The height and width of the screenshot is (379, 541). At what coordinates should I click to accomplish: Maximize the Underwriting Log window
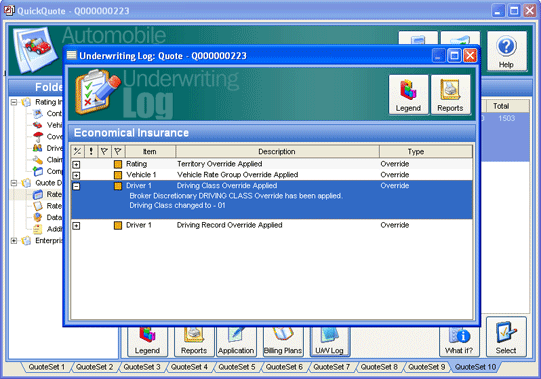coord(454,56)
